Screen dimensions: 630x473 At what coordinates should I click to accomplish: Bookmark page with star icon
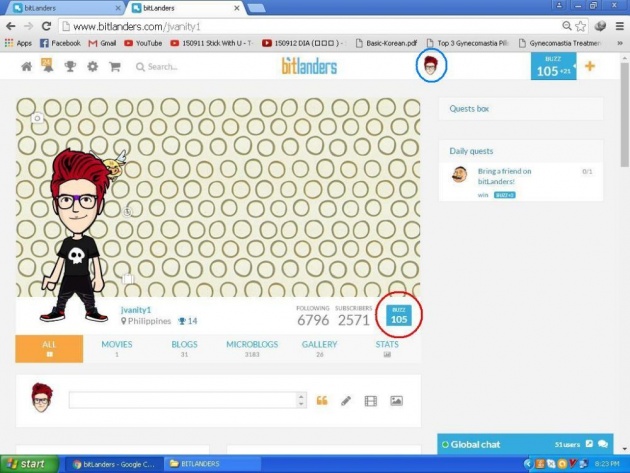pos(581,26)
